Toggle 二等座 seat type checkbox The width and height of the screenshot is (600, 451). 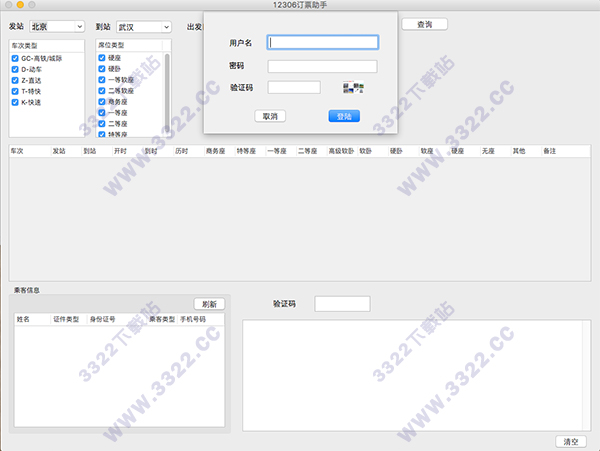[x=102, y=124]
